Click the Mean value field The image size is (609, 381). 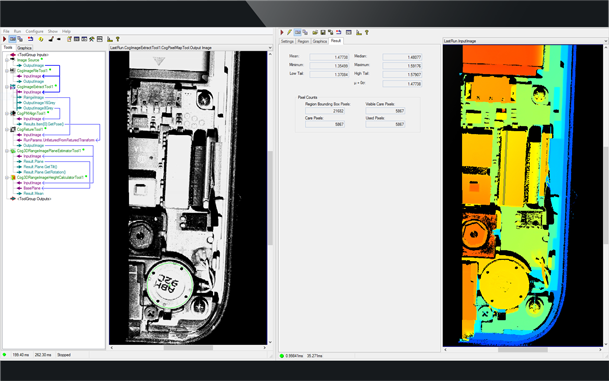click(x=329, y=57)
